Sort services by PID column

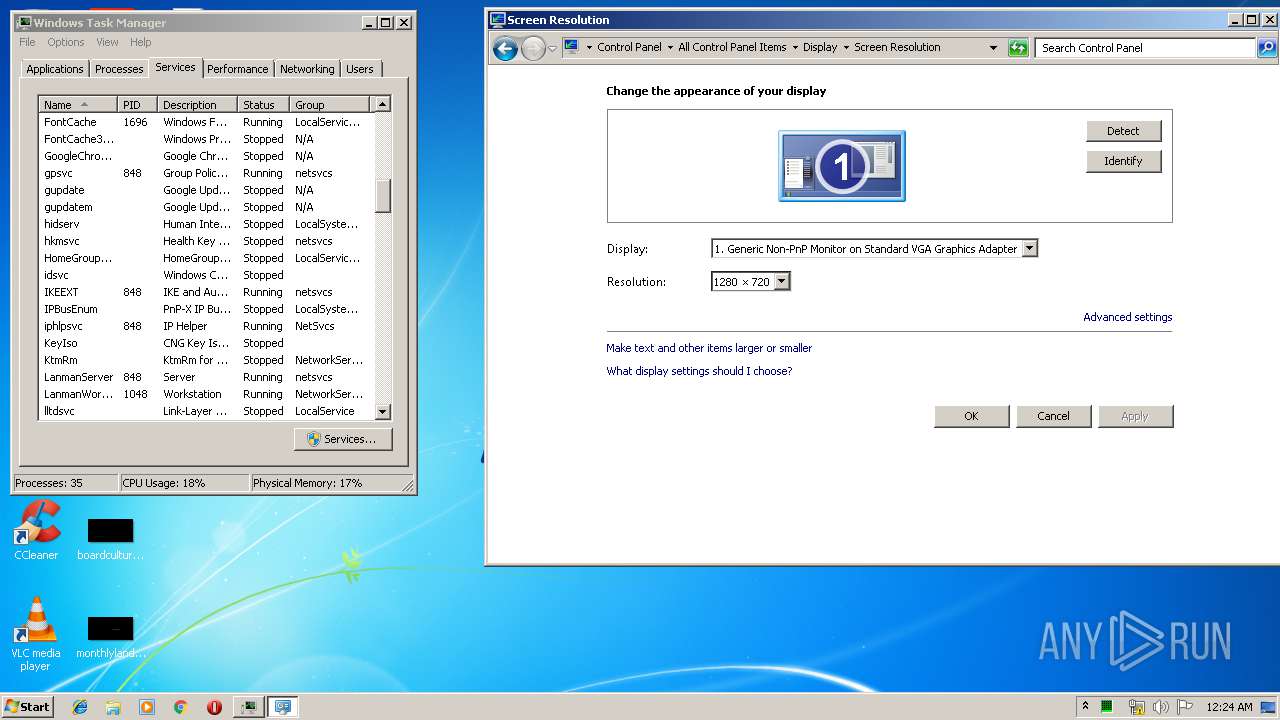[137, 105]
